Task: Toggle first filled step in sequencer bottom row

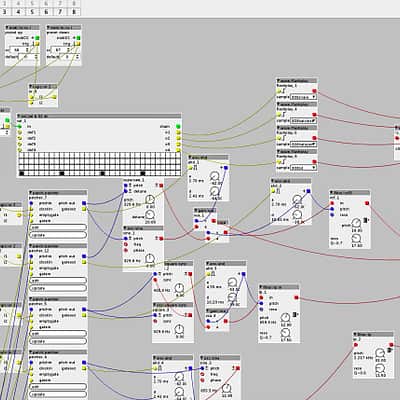Action: coord(22,173)
